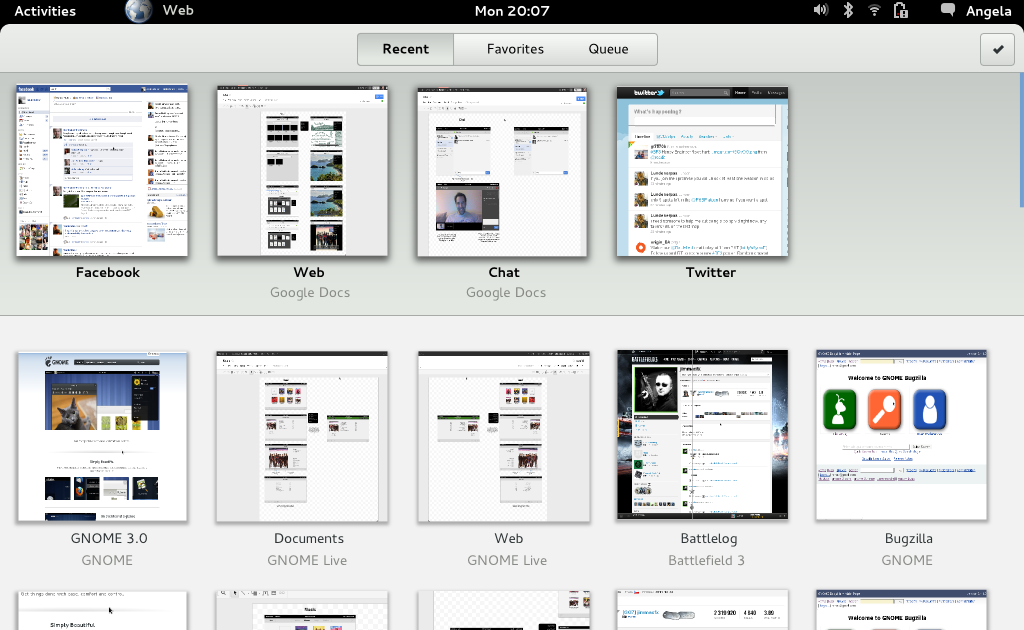Open the Angela user menu
This screenshot has height=630, width=1024.
(x=987, y=11)
